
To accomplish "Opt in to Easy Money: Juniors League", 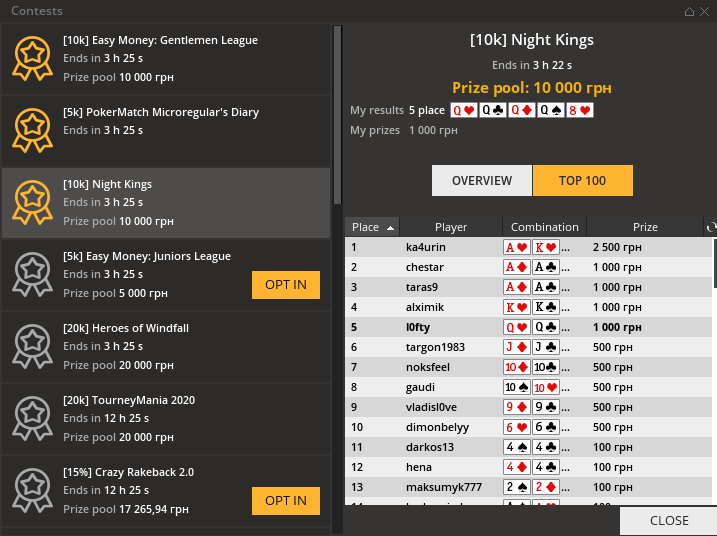I will point(286,285).
